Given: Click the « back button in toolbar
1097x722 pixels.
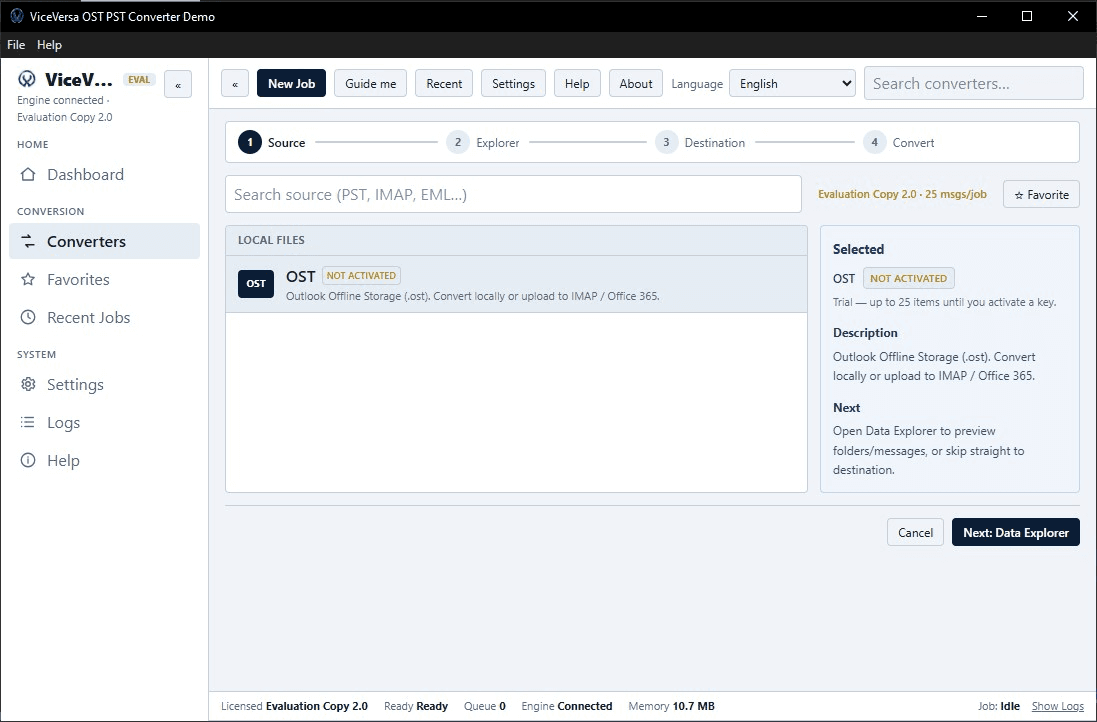Looking at the screenshot, I should pyautogui.click(x=235, y=83).
